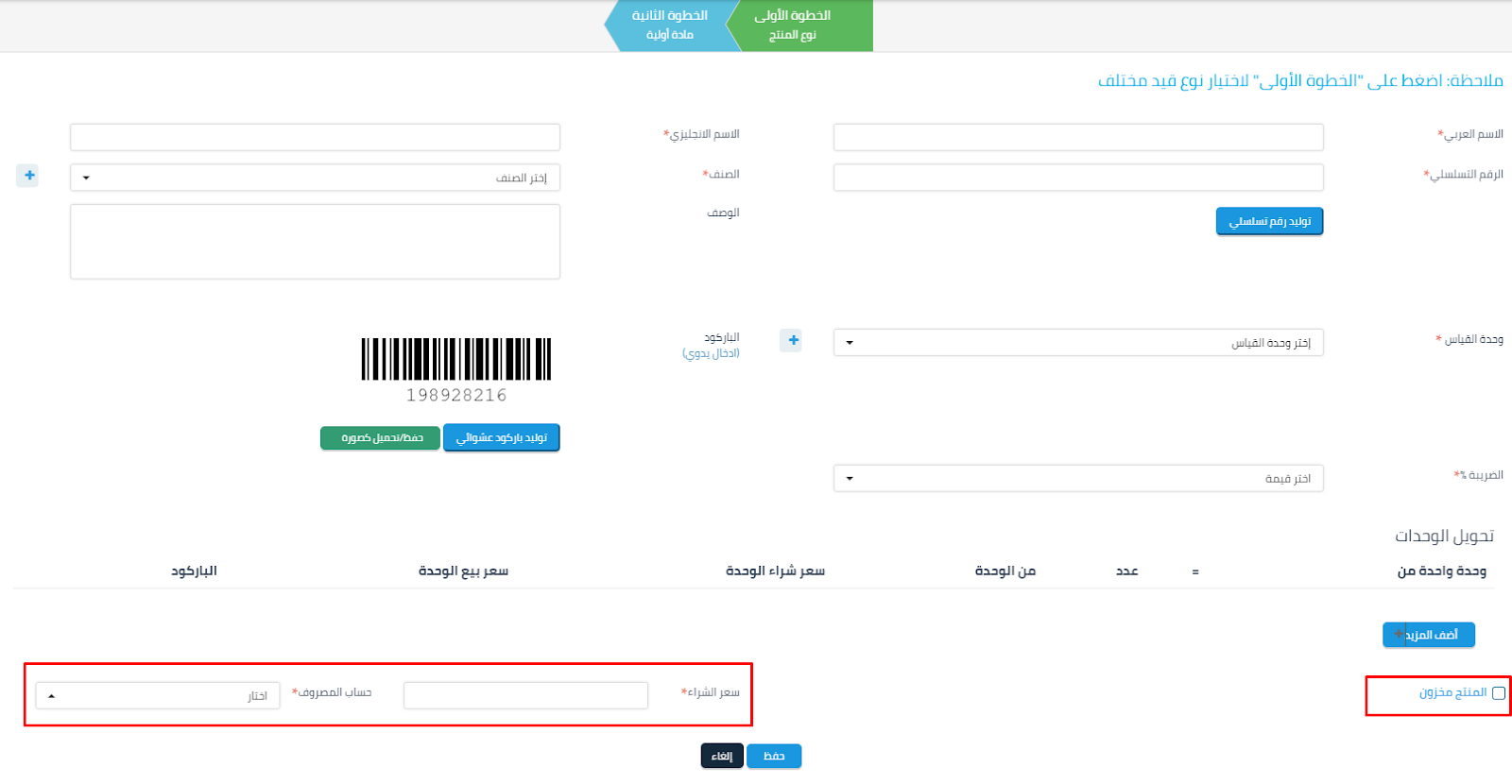Image resolution: width=1512 pixels, height=784 pixels.
Task: Cancel the form with 'إلغاء' button
Action: 722,756
